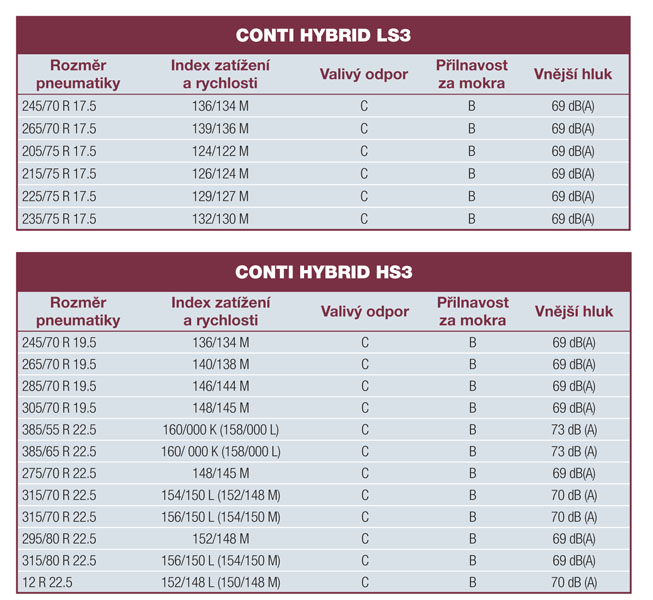Click 315/70 R 22.5 with 70 dB (A), index 156/150 L
653x600 pixels.
[59, 517]
